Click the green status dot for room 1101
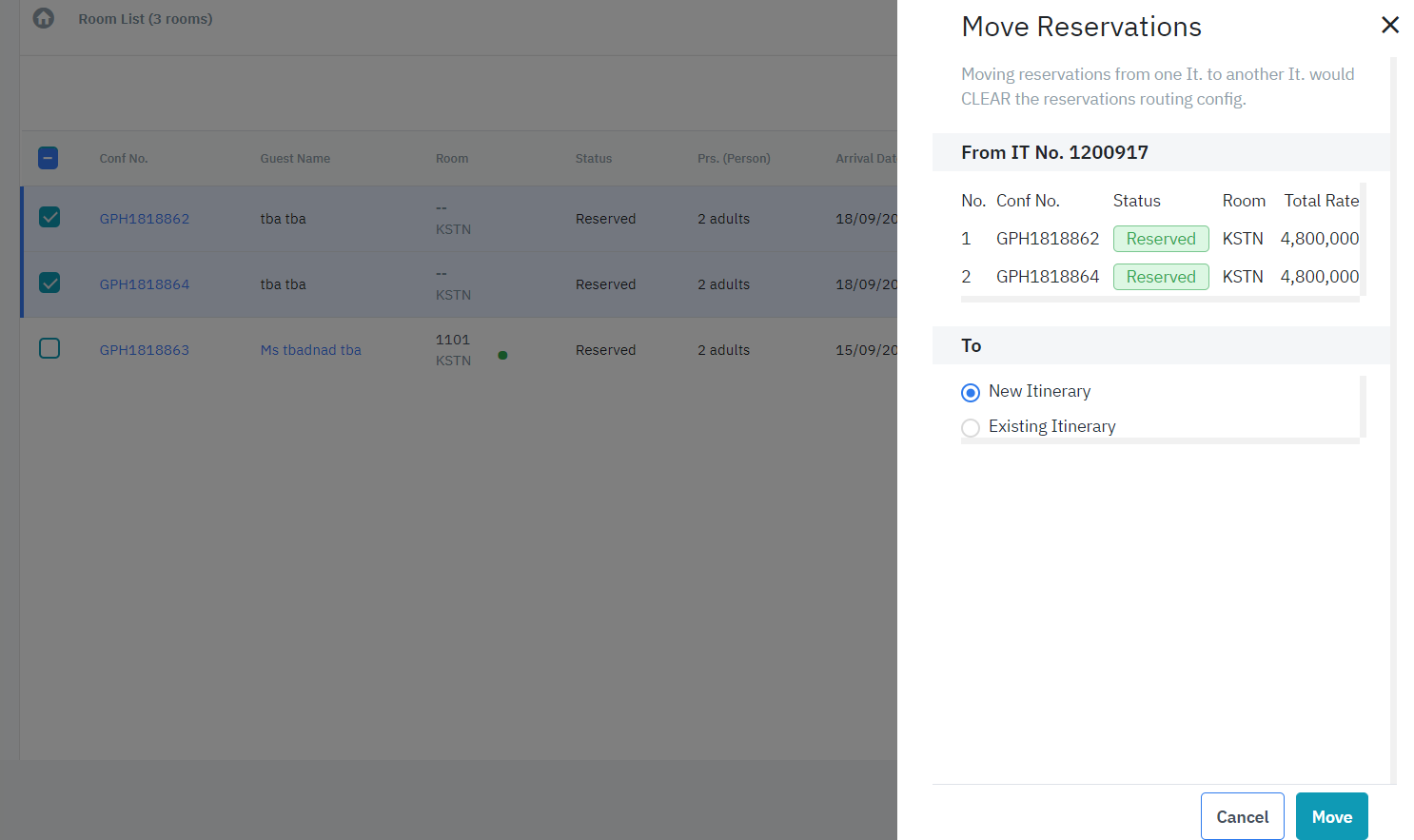This screenshot has width=1414, height=840. pyautogui.click(x=502, y=356)
